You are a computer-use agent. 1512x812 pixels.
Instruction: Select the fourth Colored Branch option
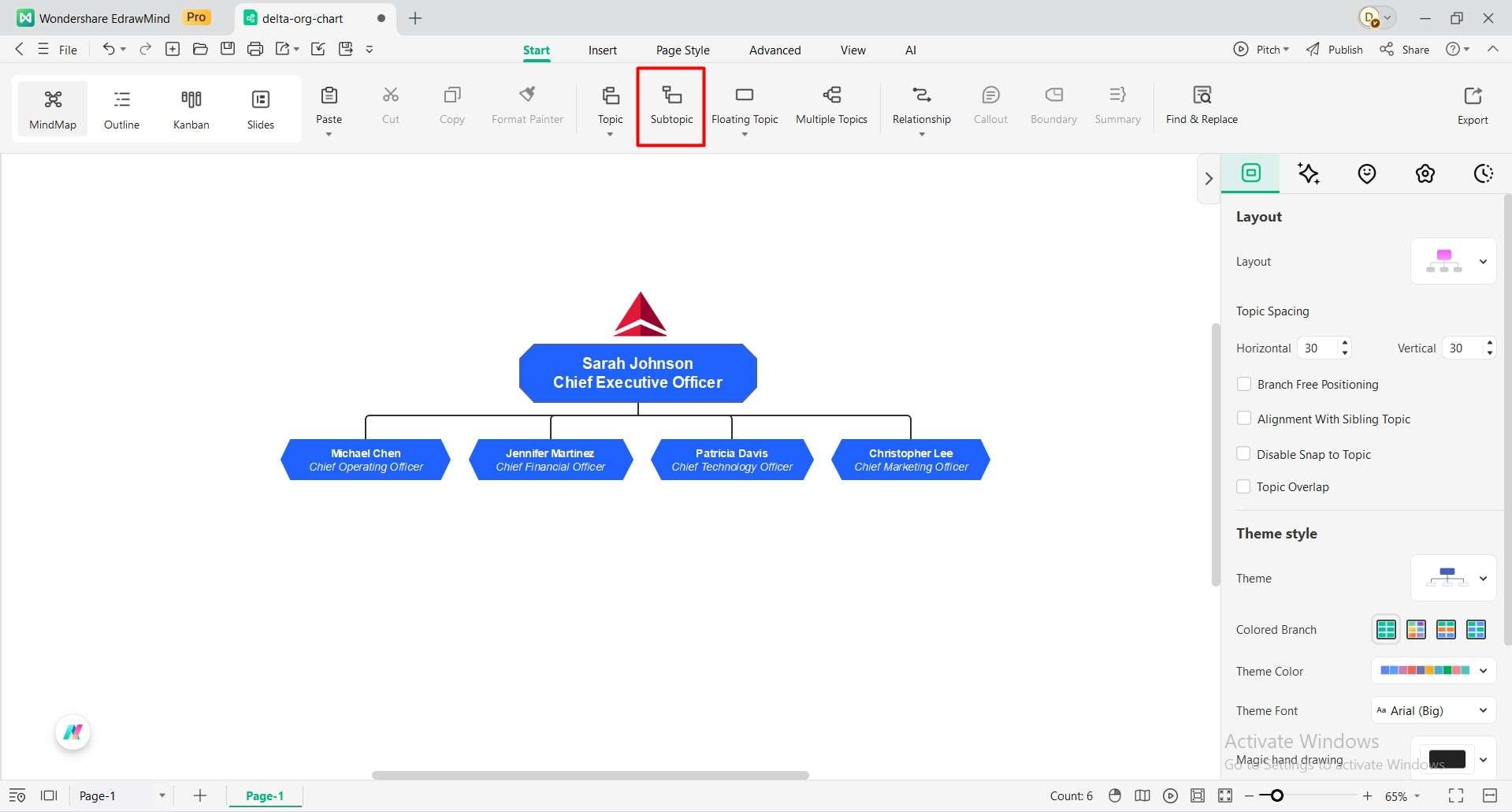coord(1476,629)
